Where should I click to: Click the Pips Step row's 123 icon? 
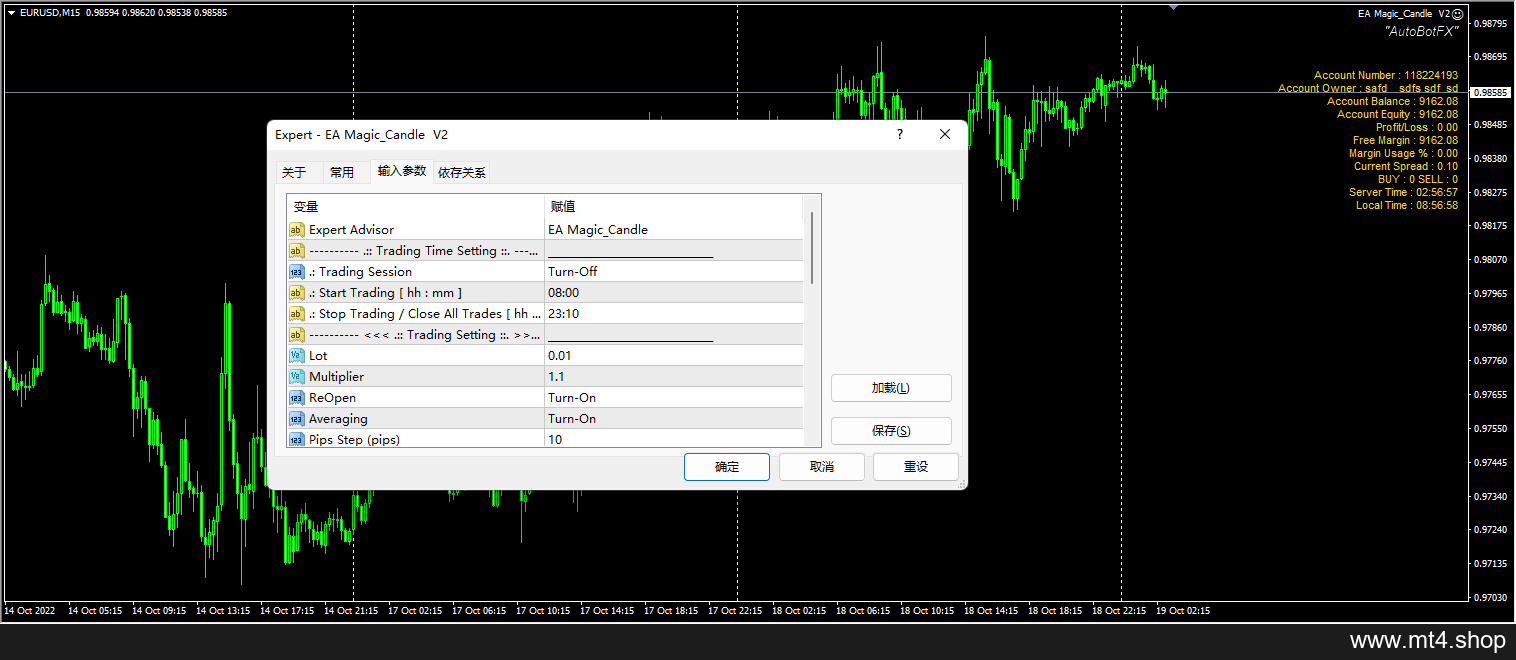coord(297,440)
